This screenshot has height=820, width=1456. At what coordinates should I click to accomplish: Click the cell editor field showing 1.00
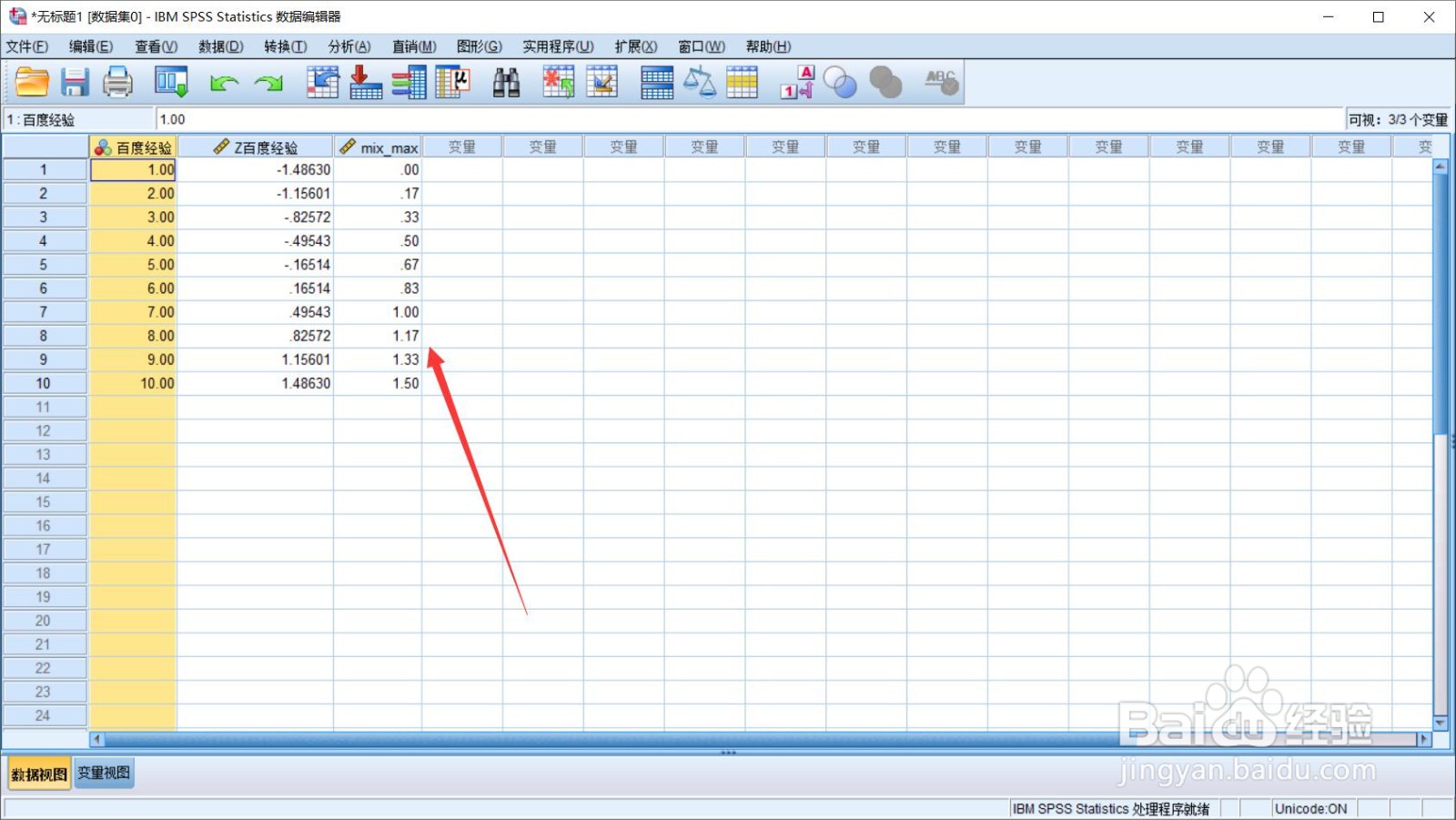[750, 119]
